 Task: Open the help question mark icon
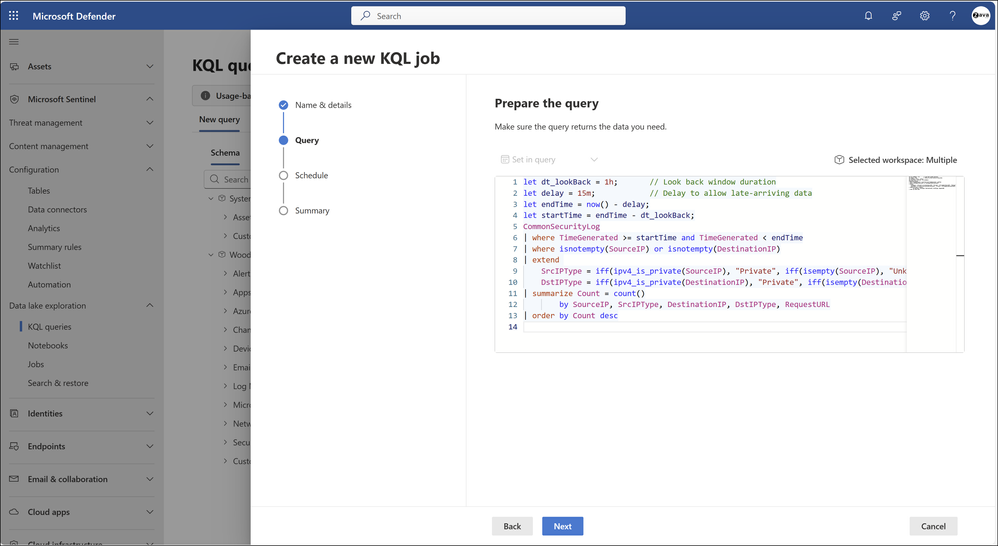coord(952,16)
